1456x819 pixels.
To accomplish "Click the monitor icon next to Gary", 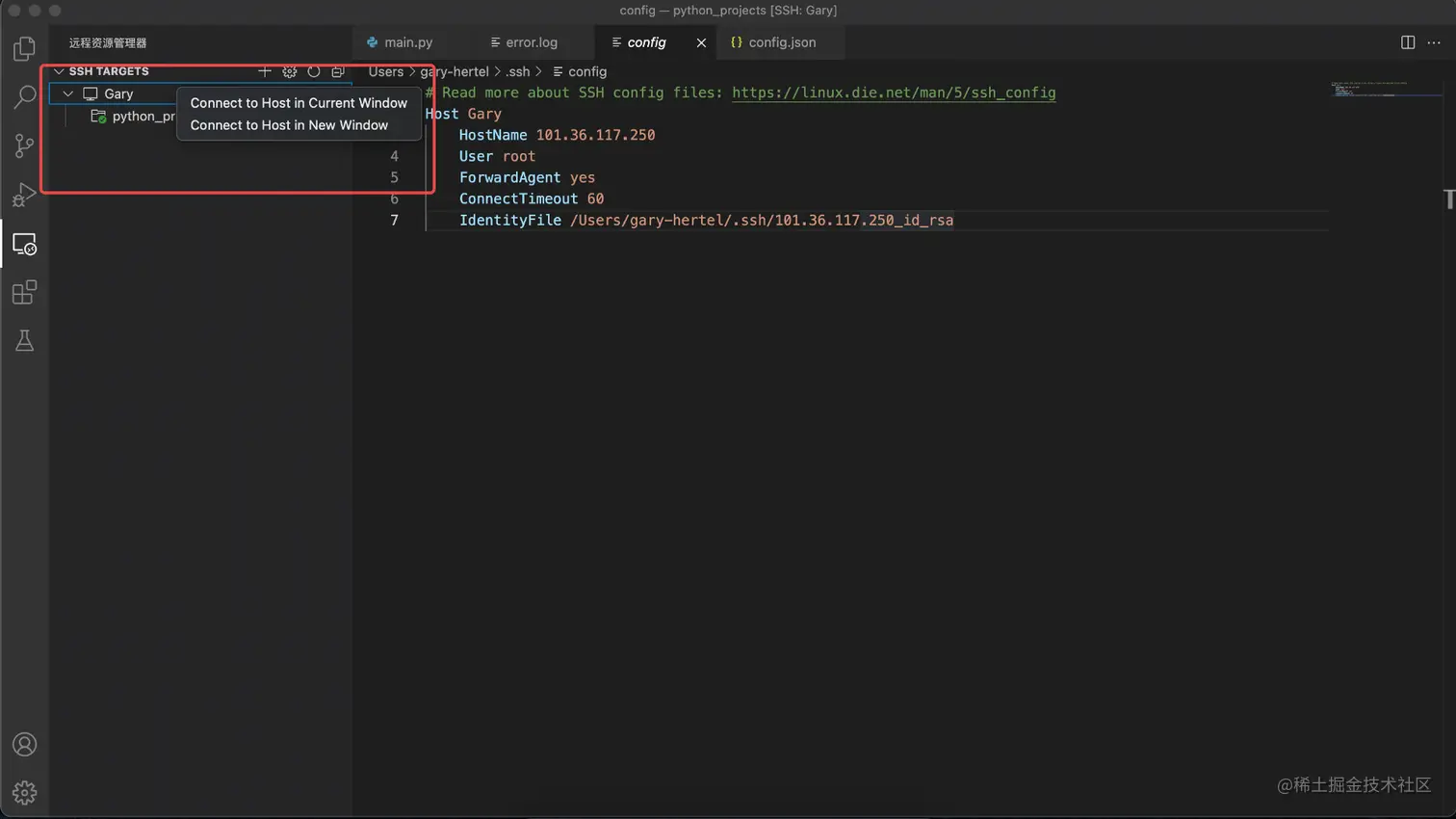I will tap(91, 93).
